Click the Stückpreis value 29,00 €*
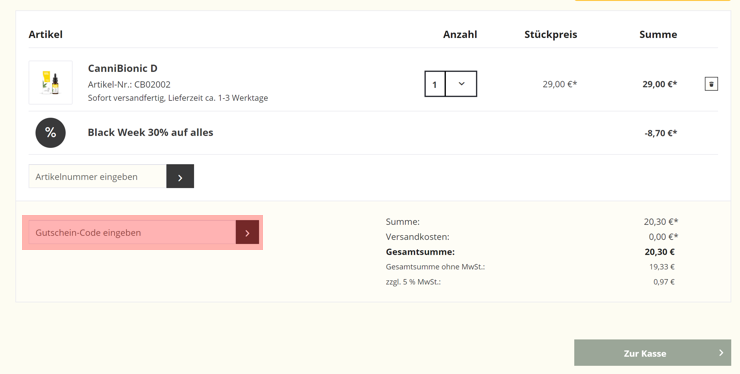The width and height of the screenshot is (740, 374). (x=560, y=85)
